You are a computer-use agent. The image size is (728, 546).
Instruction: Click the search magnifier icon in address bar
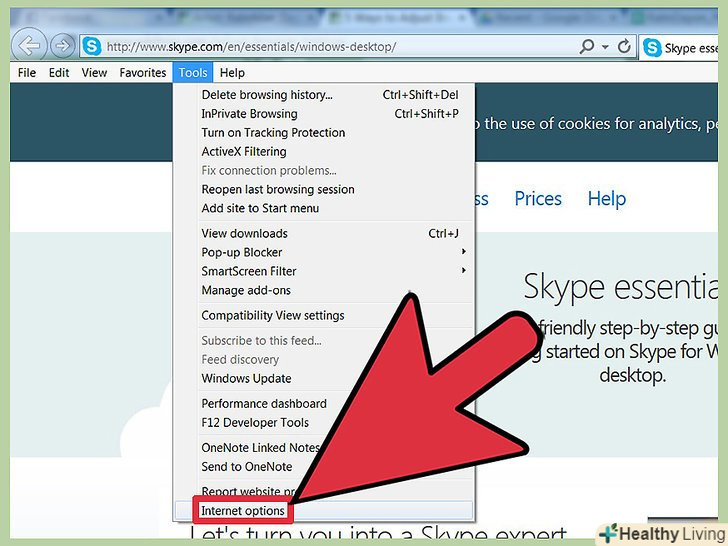pos(587,46)
